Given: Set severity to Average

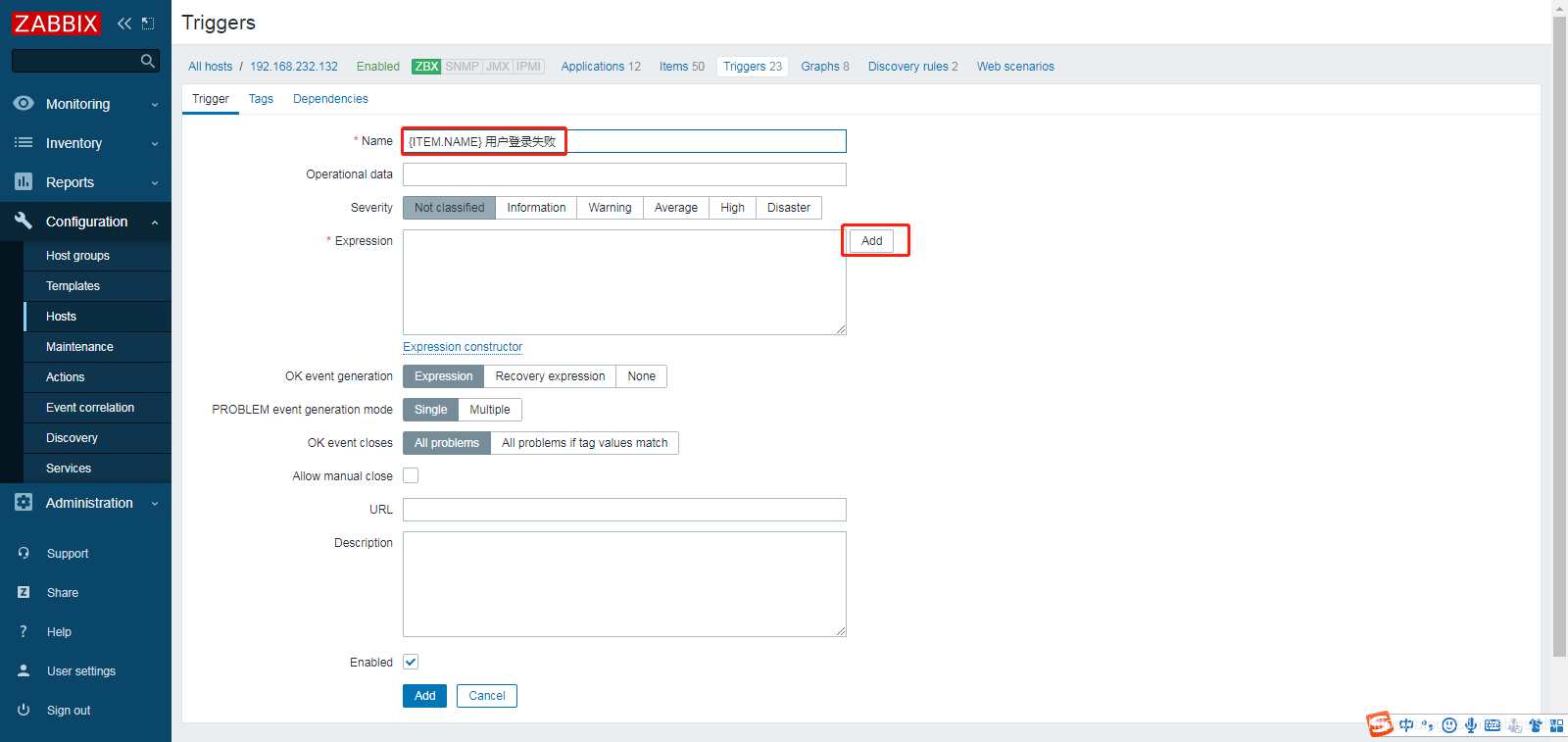Looking at the screenshot, I should pyautogui.click(x=676, y=208).
